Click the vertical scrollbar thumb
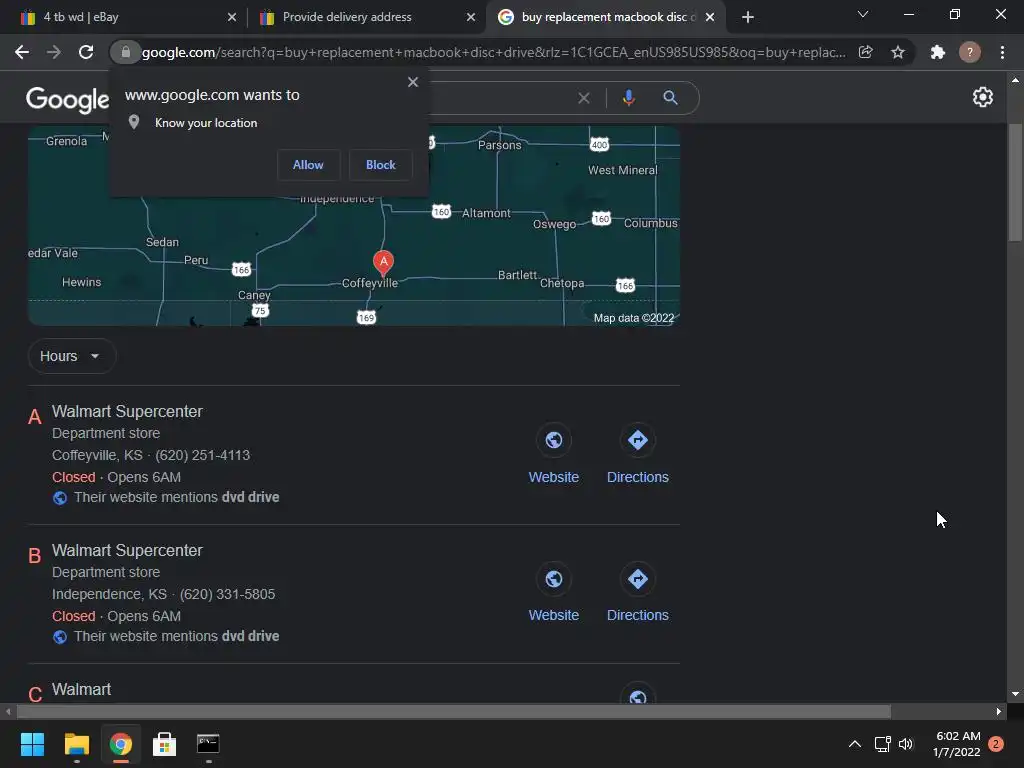The height and width of the screenshot is (768, 1024). 1015,183
